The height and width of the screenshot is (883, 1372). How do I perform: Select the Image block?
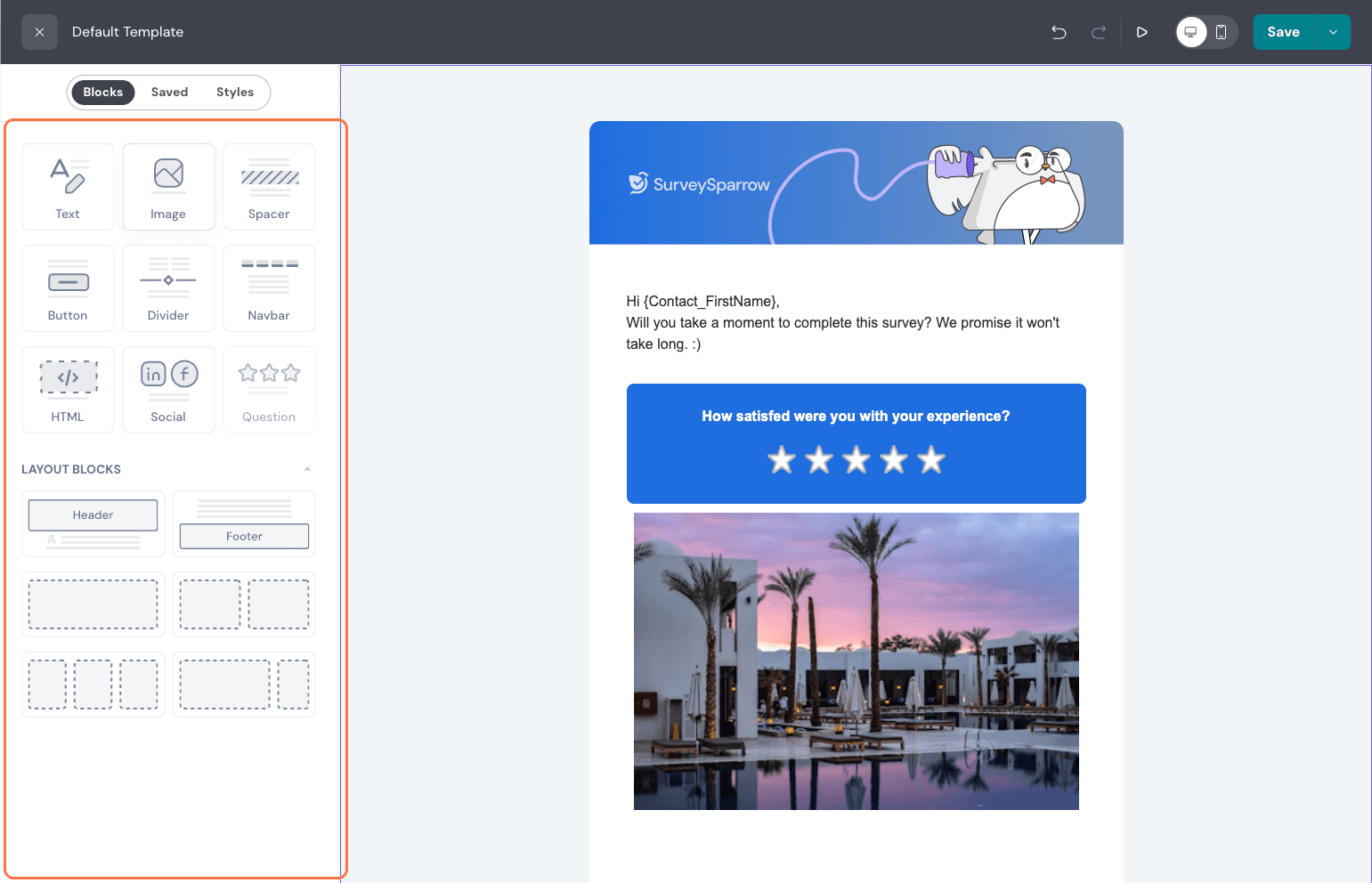click(168, 187)
